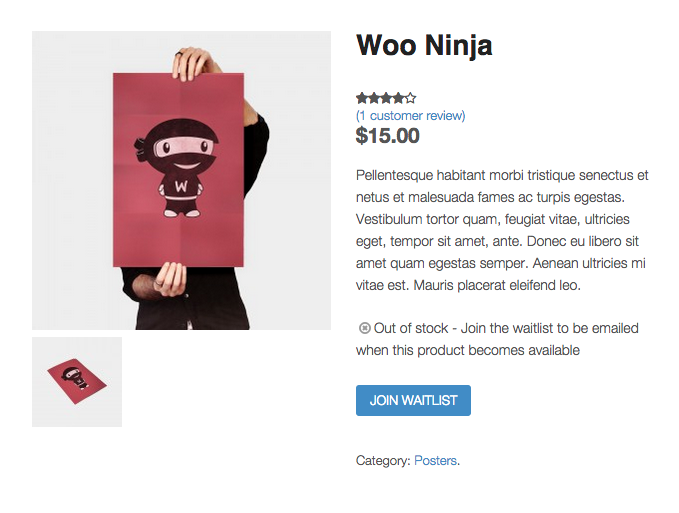Click the Pellentesque product description paragraph
Viewport: 679px width, 513px height.
click(502, 230)
